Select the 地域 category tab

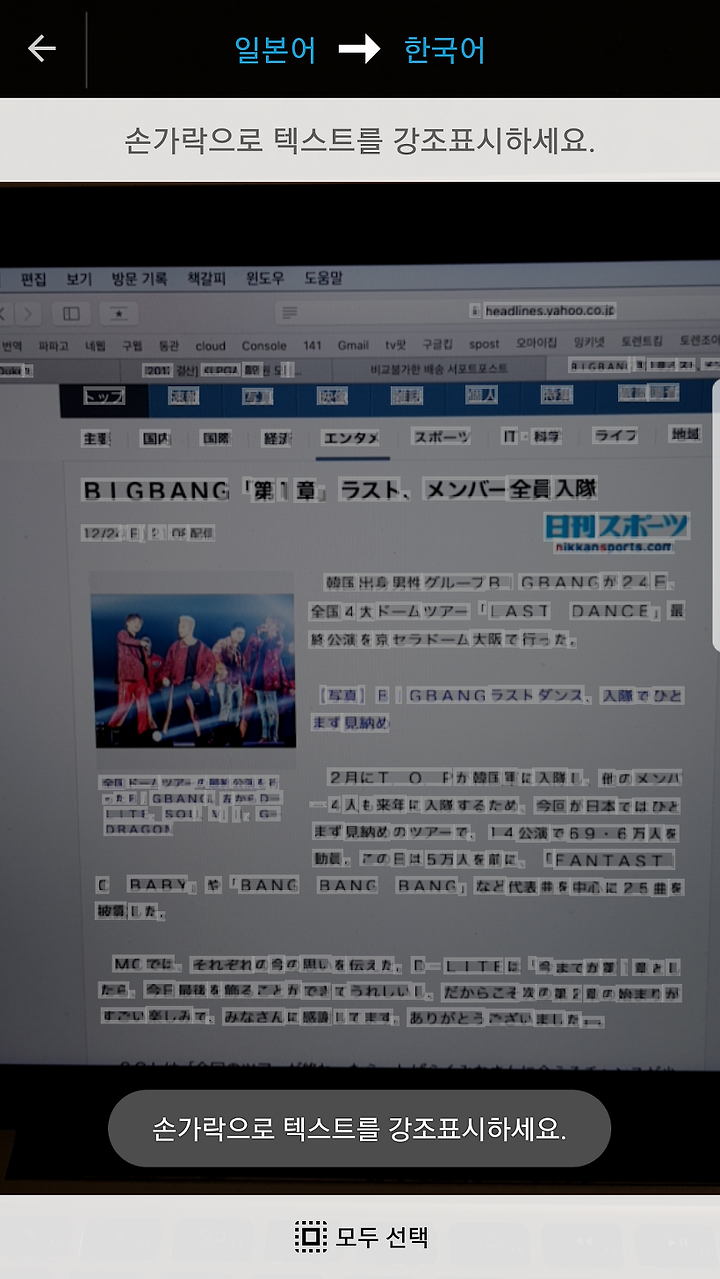coord(686,434)
